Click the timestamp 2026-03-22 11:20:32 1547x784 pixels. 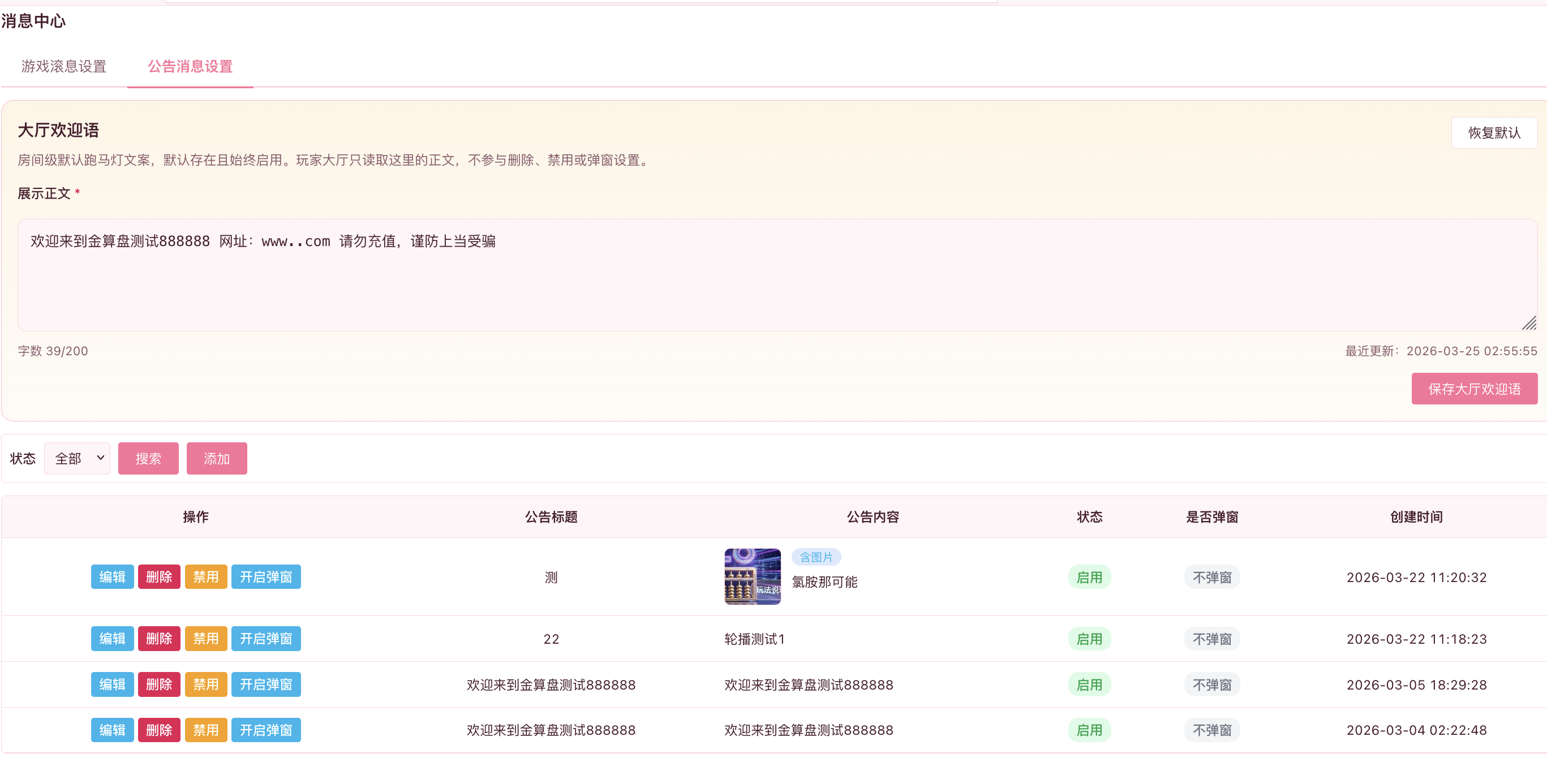click(x=1416, y=577)
